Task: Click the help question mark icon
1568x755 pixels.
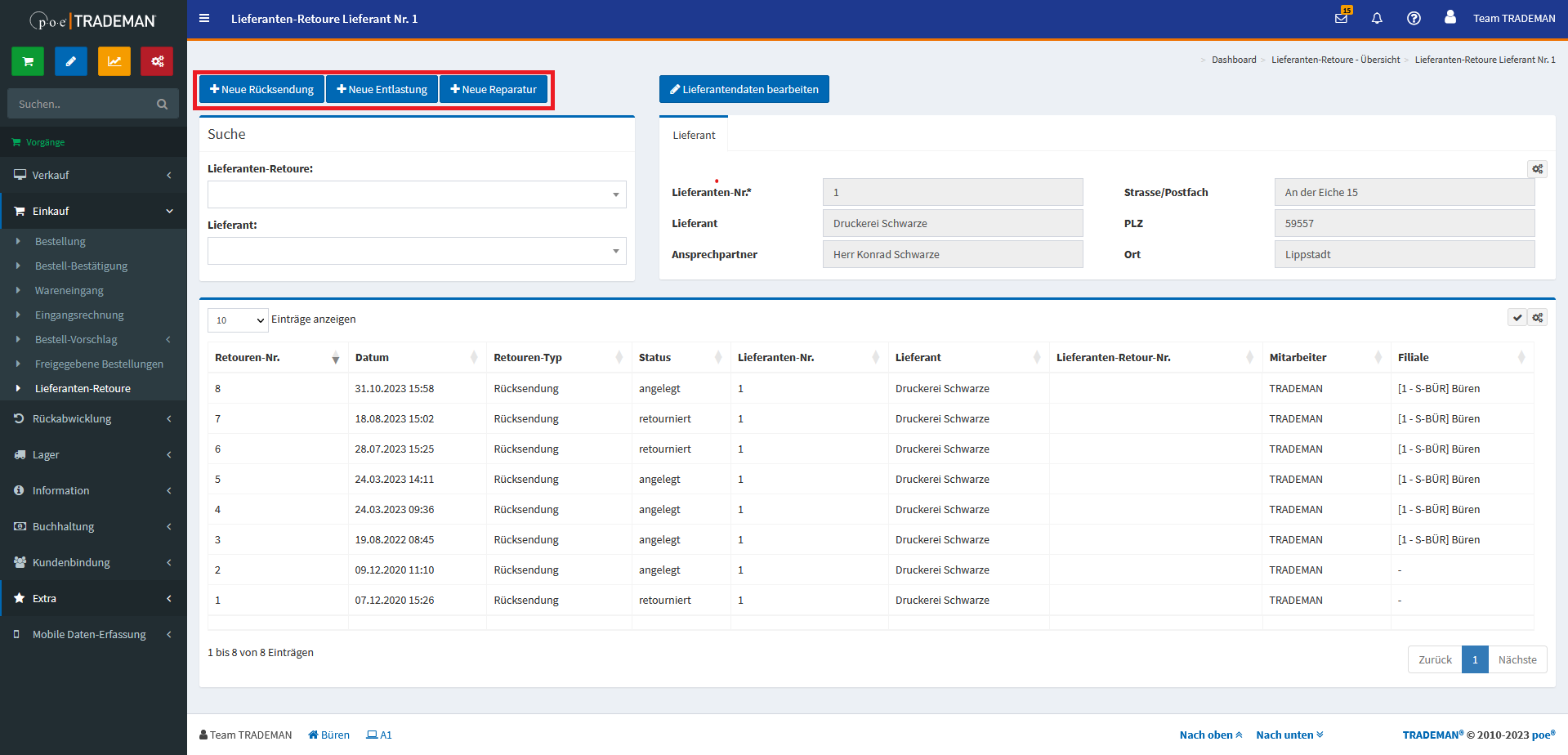Action: [x=1414, y=18]
